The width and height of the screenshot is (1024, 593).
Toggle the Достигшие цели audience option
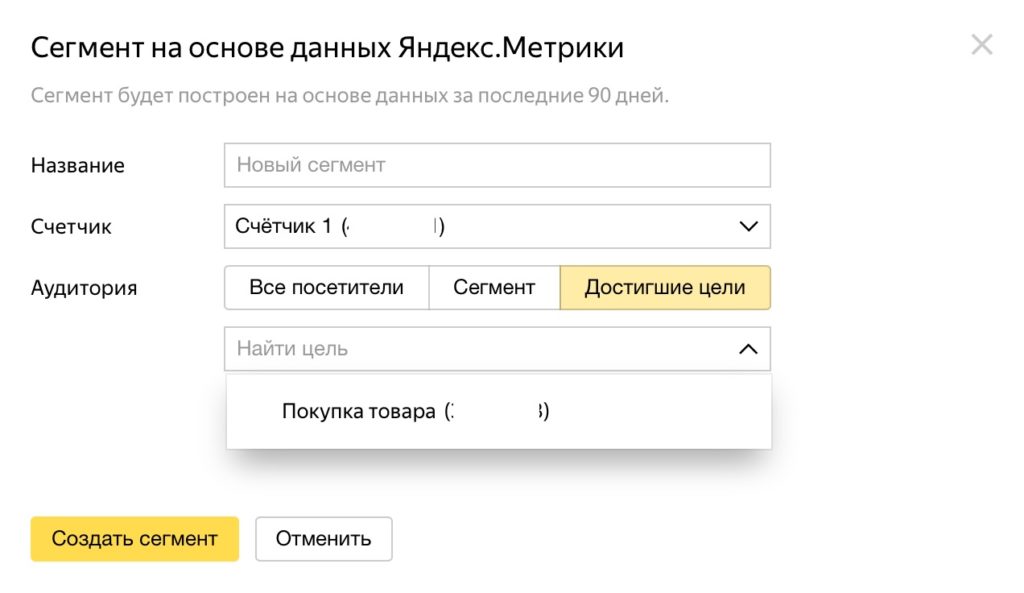665,288
